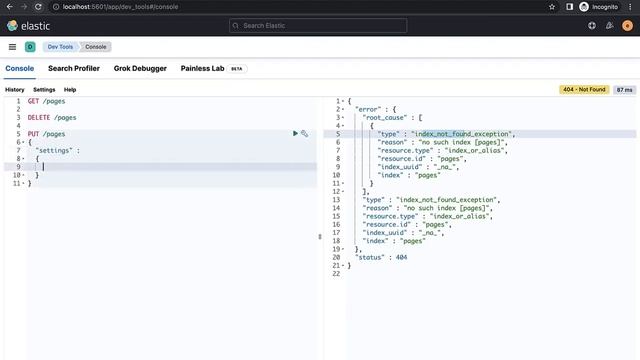Open the console Settings
The image size is (640, 360).
[44, 90]
